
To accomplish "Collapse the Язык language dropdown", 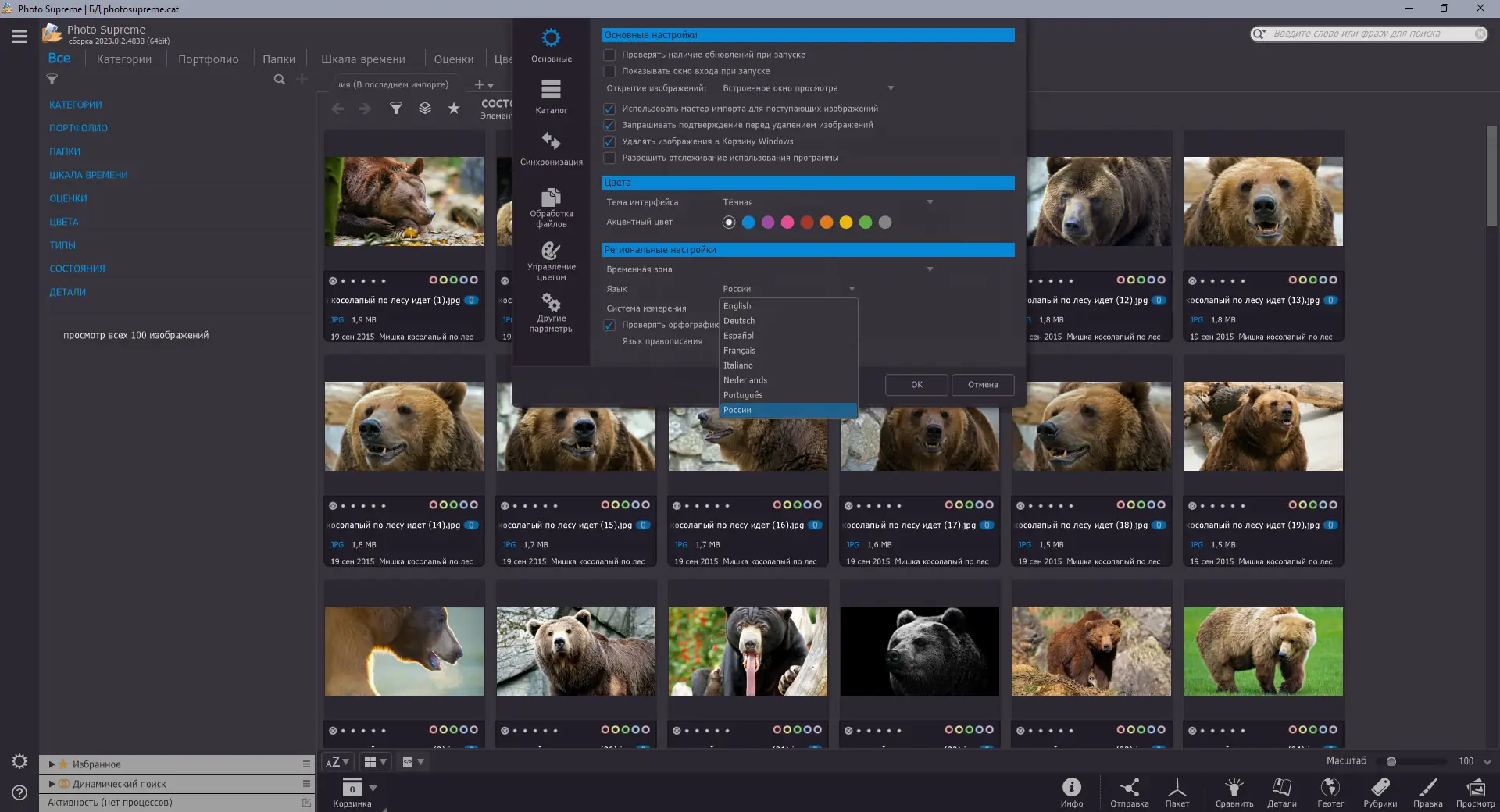I will click(788, 289).
